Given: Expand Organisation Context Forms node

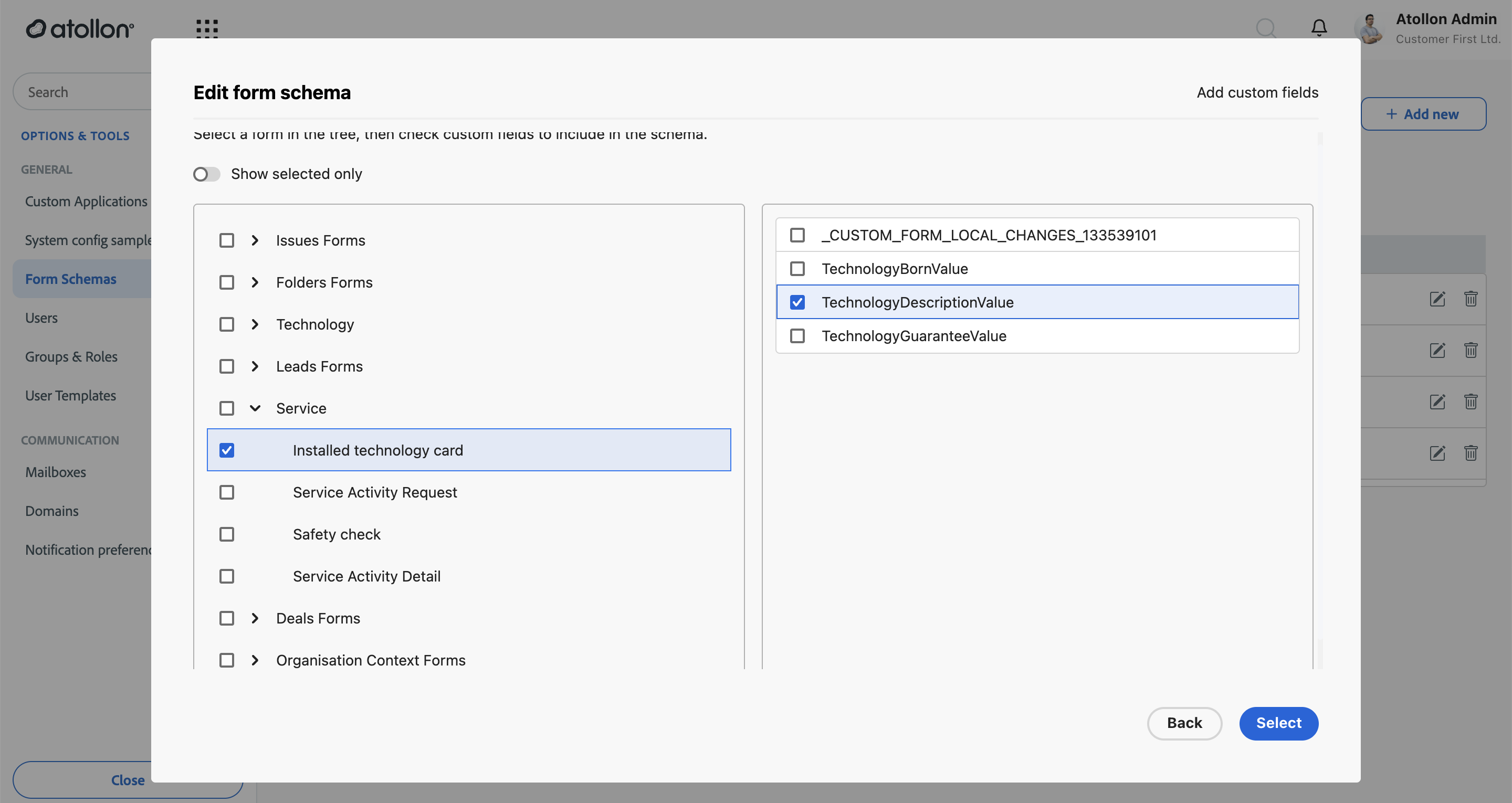Looking at the screenshot, I should 255,660.
